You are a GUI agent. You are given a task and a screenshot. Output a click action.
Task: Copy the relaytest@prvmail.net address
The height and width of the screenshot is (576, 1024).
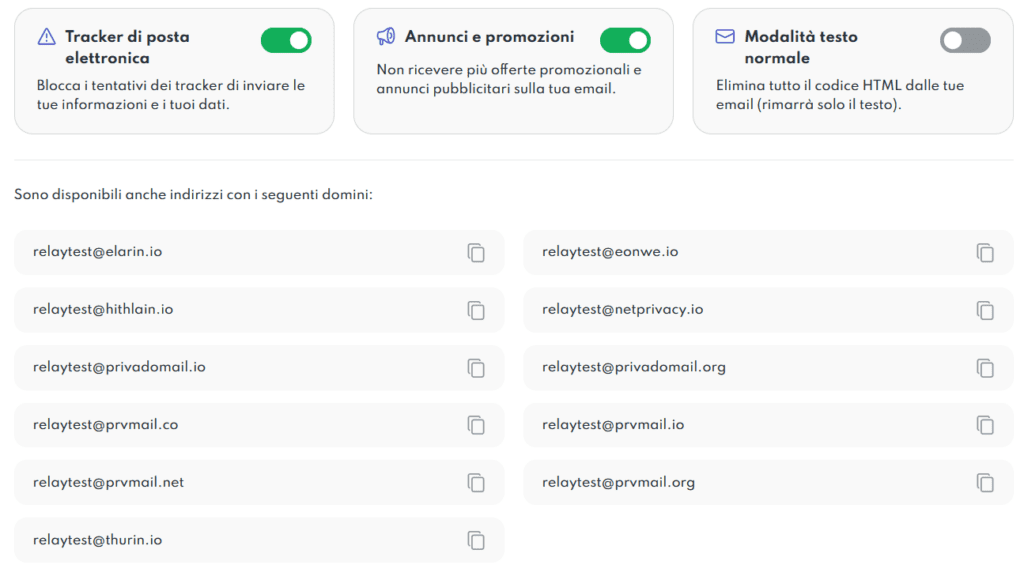476,483
